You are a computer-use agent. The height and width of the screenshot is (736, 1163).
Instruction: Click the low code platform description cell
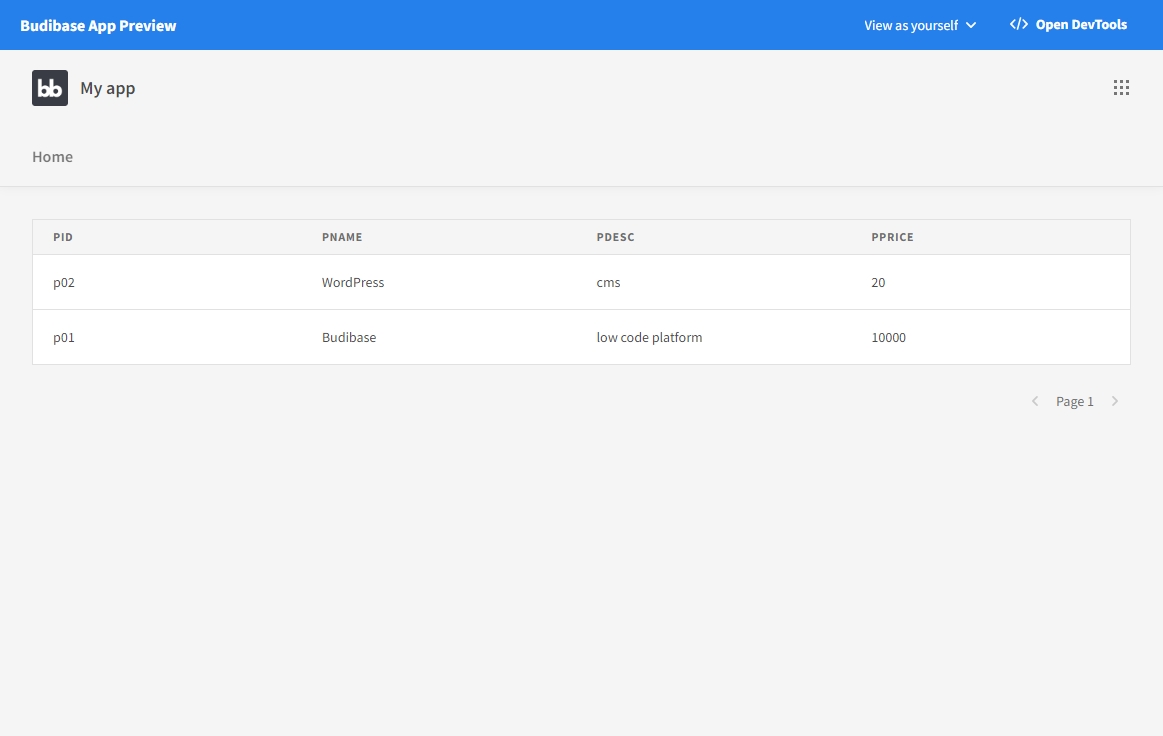pos(649,337)
